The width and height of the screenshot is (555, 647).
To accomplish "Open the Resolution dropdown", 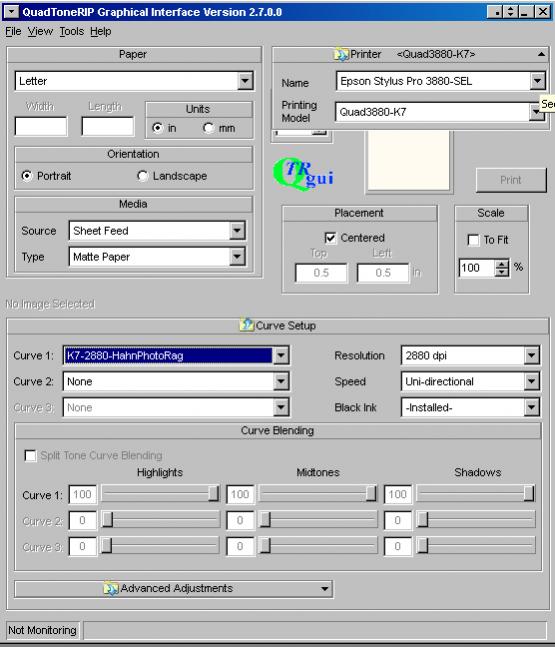I will click(x=531, y=355).
